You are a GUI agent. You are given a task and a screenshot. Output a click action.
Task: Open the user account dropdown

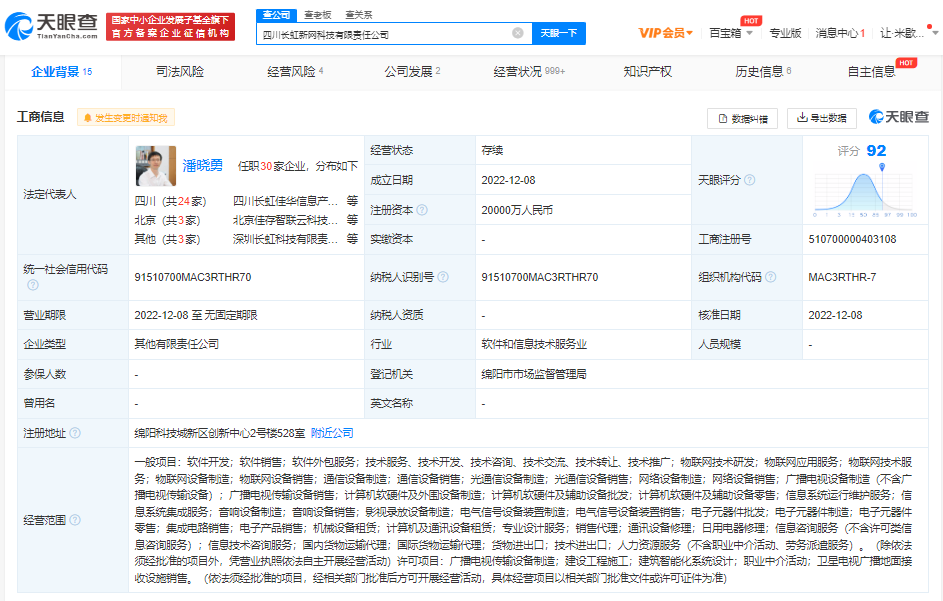point(905,33)
